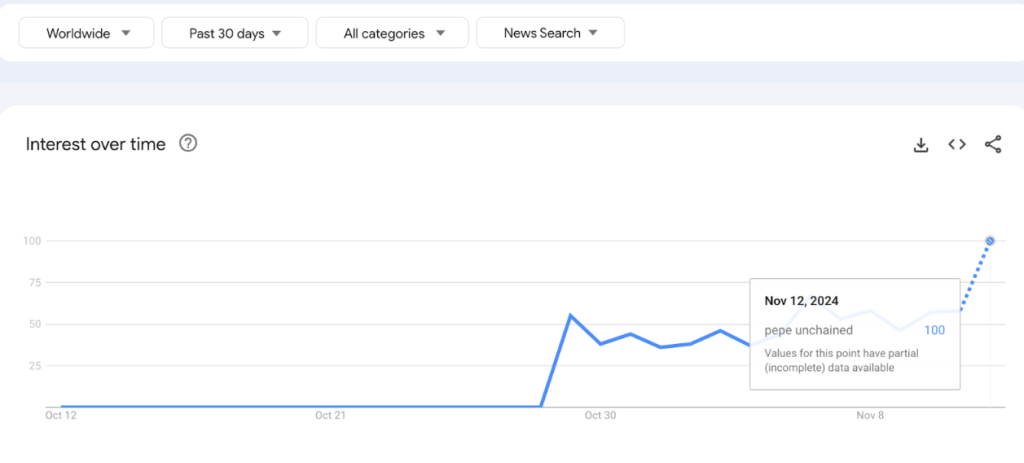Click the News Search dropdown arrow
The width and height of the screenshot is (1024, 463).
point(593,33)
